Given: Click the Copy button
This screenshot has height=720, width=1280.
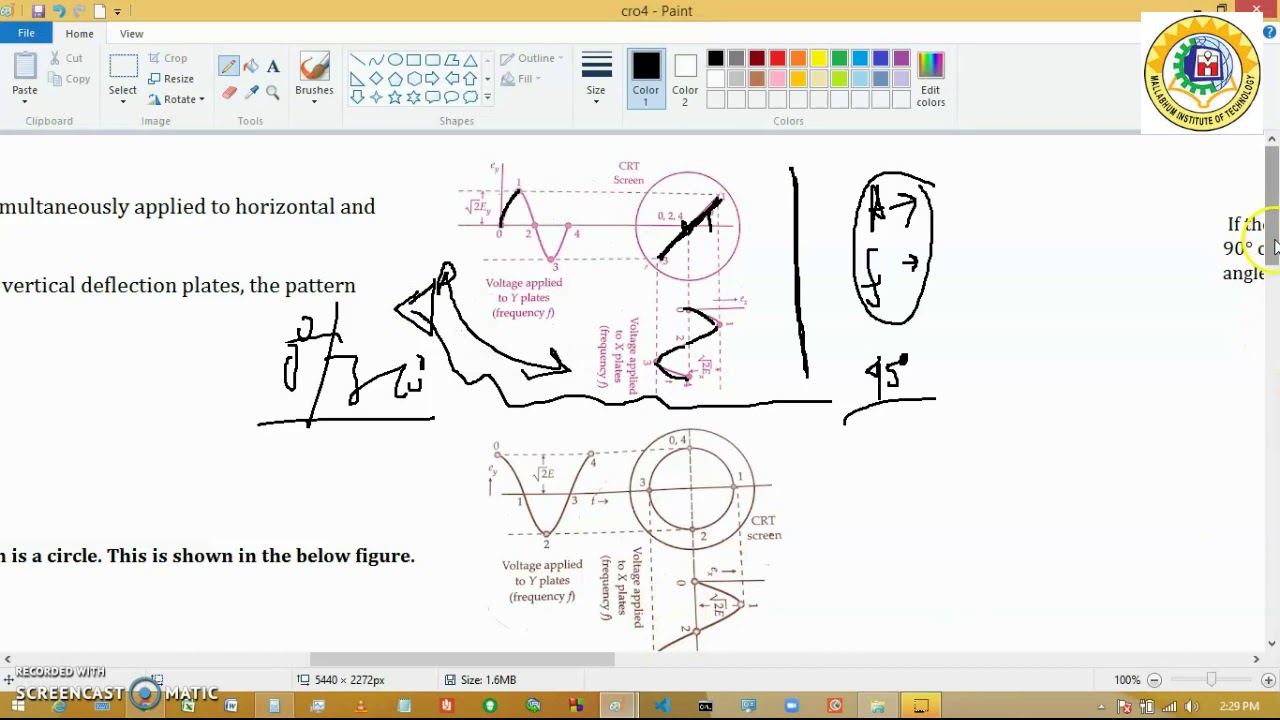Looking at the screenshot, I should tap(68, 79).
